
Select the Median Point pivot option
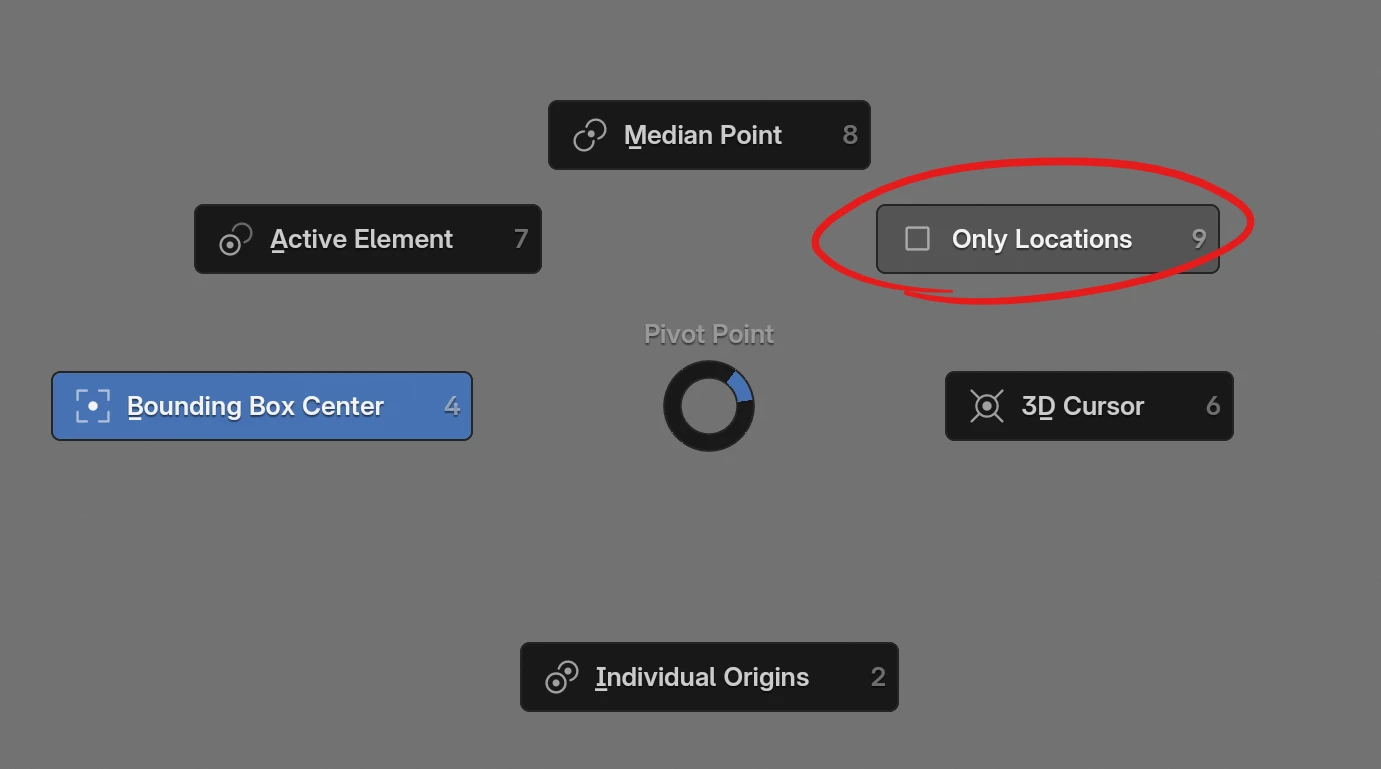pyautogui.click(x=702, y=135)
